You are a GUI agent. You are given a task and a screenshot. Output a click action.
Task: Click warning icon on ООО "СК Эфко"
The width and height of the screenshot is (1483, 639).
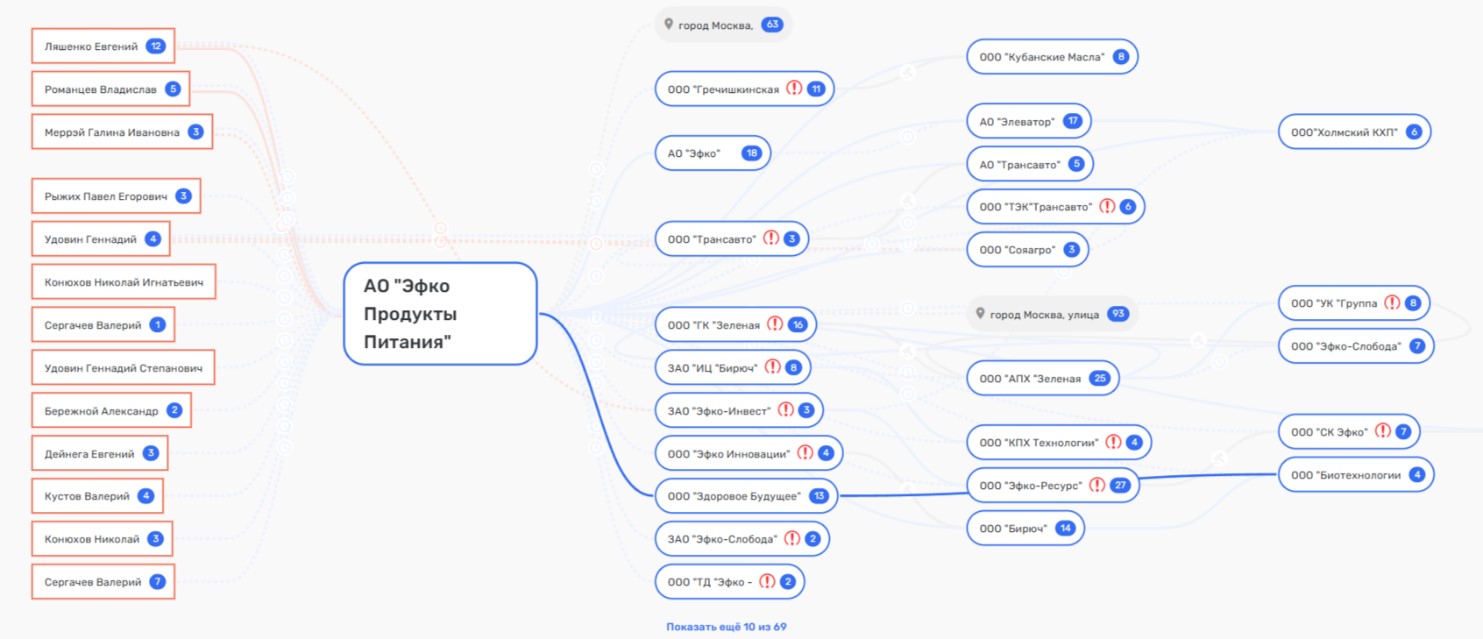tap(1383, 432)
